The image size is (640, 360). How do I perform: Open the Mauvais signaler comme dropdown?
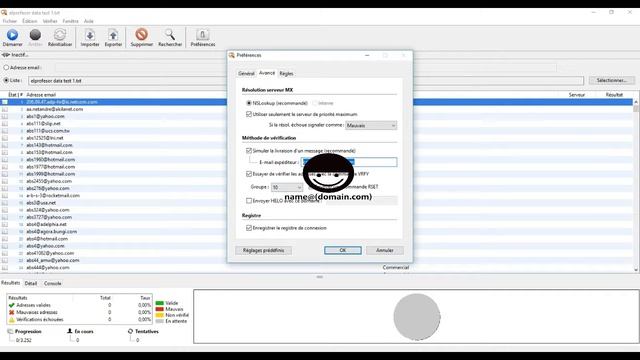[371, 126]
